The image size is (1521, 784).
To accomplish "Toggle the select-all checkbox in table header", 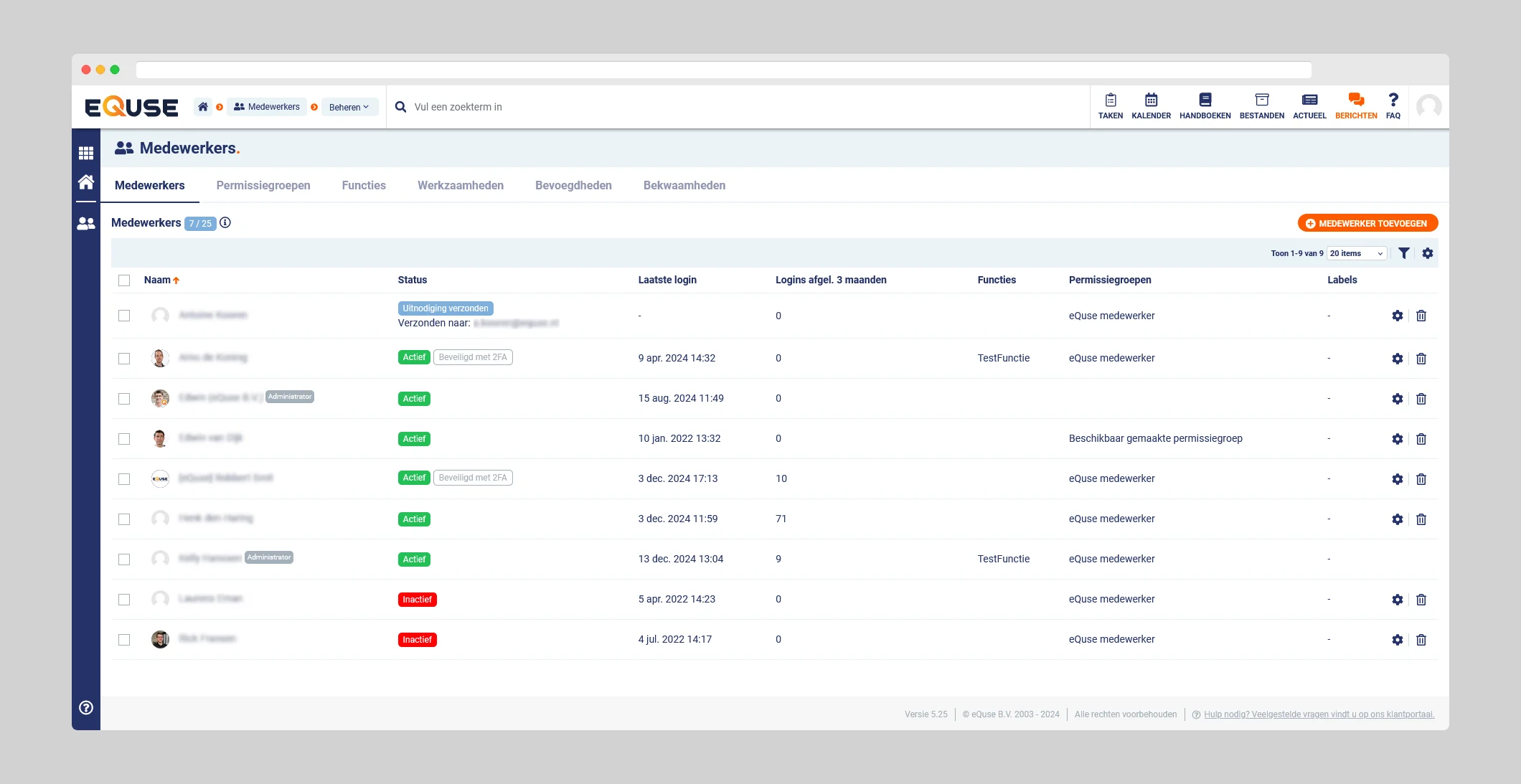I will tap(124, 280).
